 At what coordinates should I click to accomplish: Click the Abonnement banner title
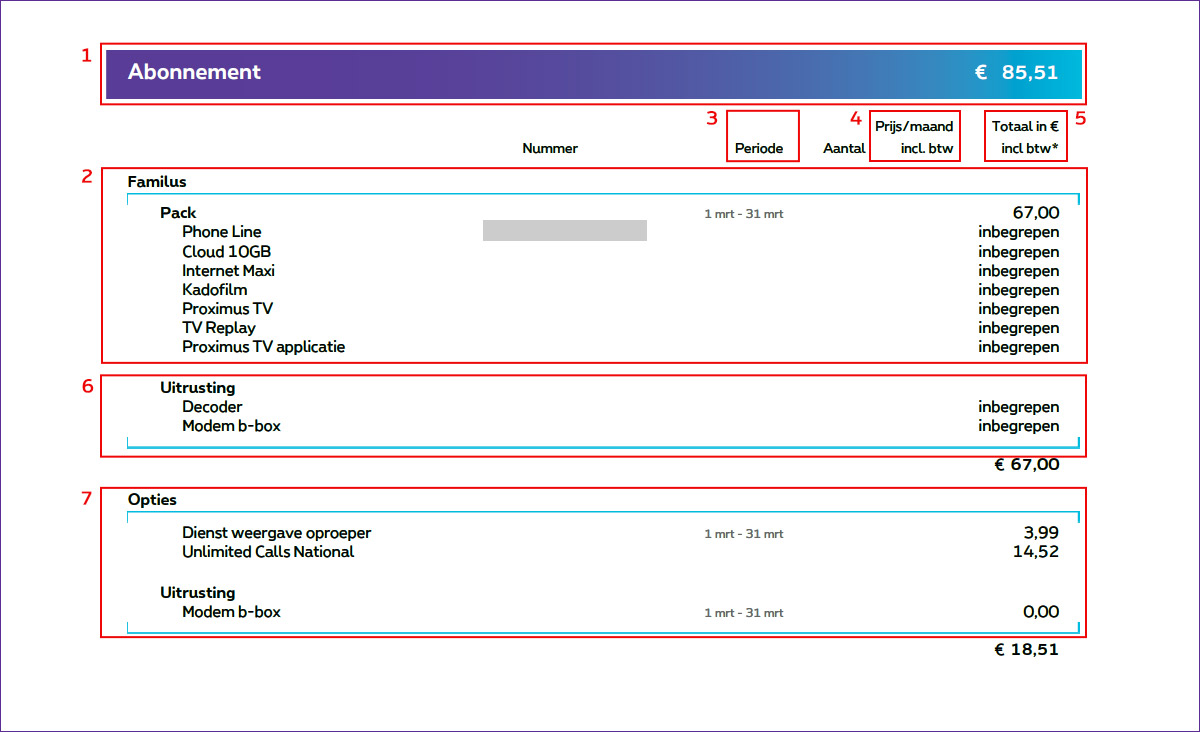pos(194,72)
